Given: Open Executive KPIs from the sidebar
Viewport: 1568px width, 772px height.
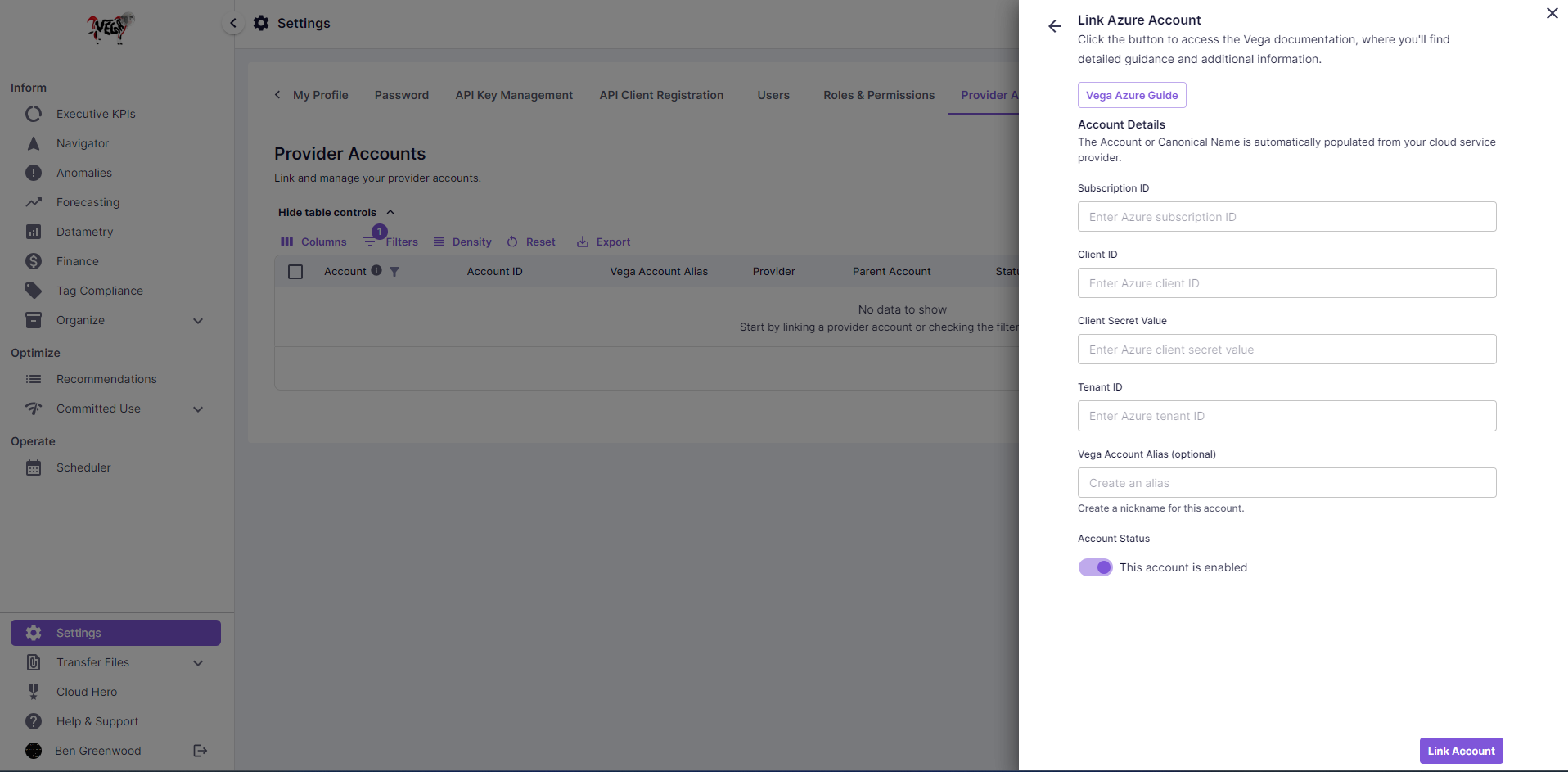Looking at the screenshot, I should 96,114.
